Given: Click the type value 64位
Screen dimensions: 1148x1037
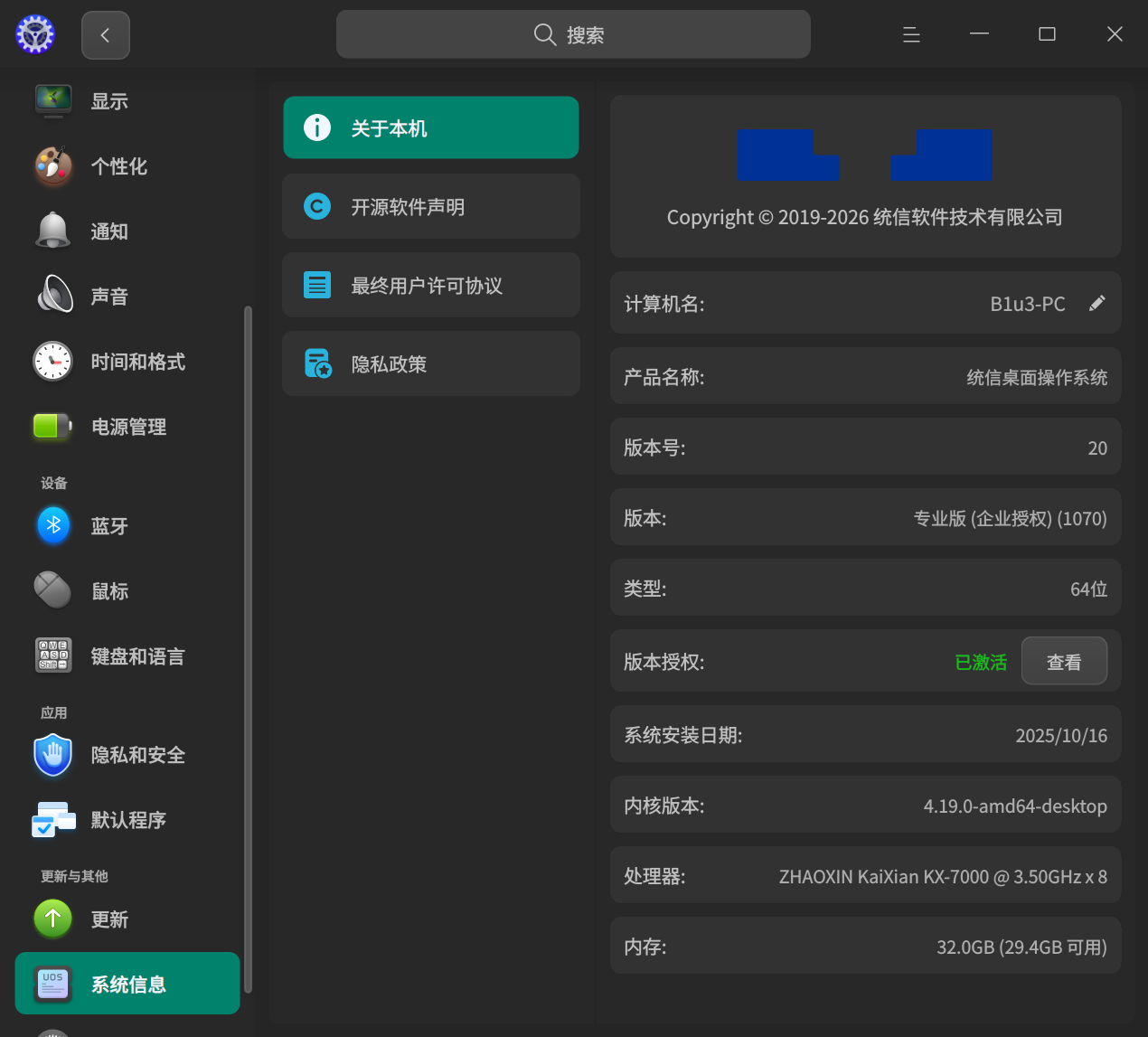Looking at the screenshot, I should pyautogui.click(x=1088, y=589).
